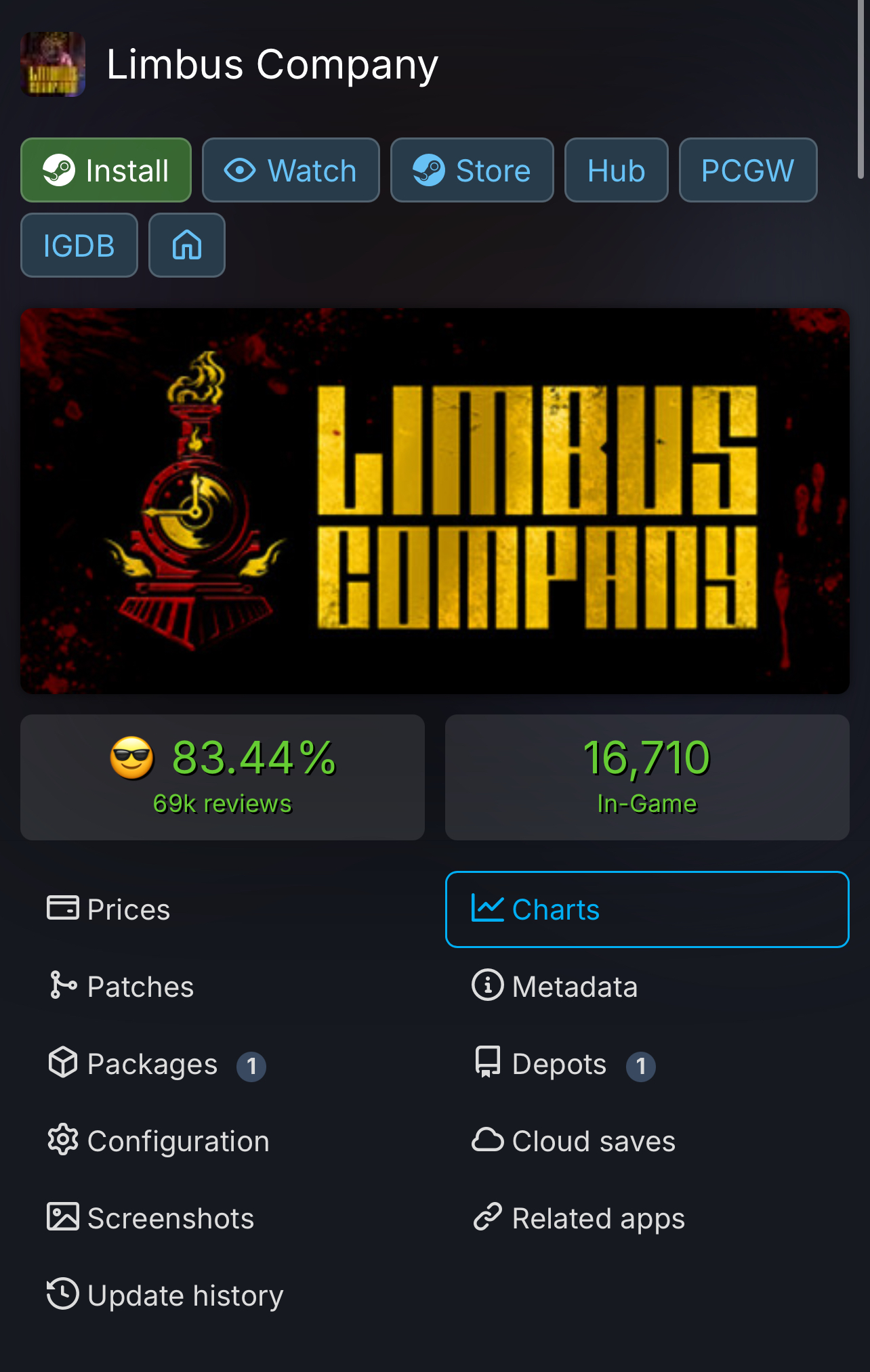
Task: Click the Limbus Company app icon thumbnail
Action: point(53,64)
